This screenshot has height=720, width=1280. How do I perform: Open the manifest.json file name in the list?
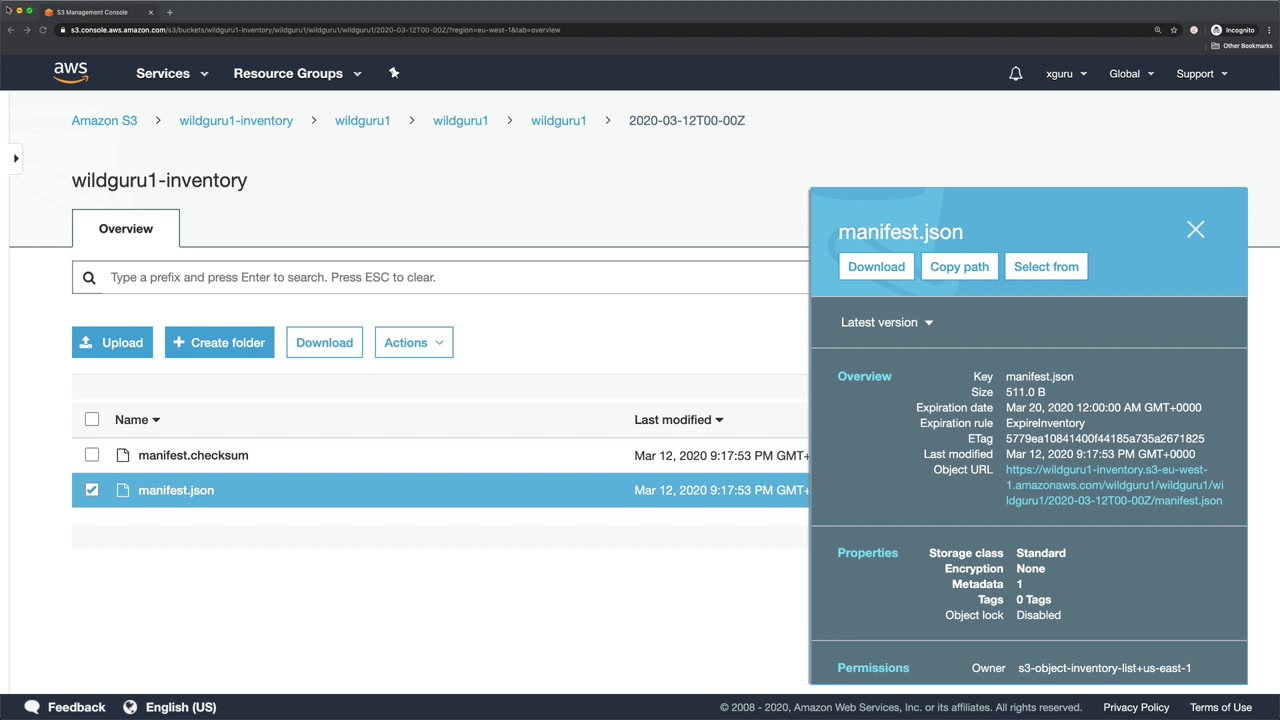click(x=176, y=490)
